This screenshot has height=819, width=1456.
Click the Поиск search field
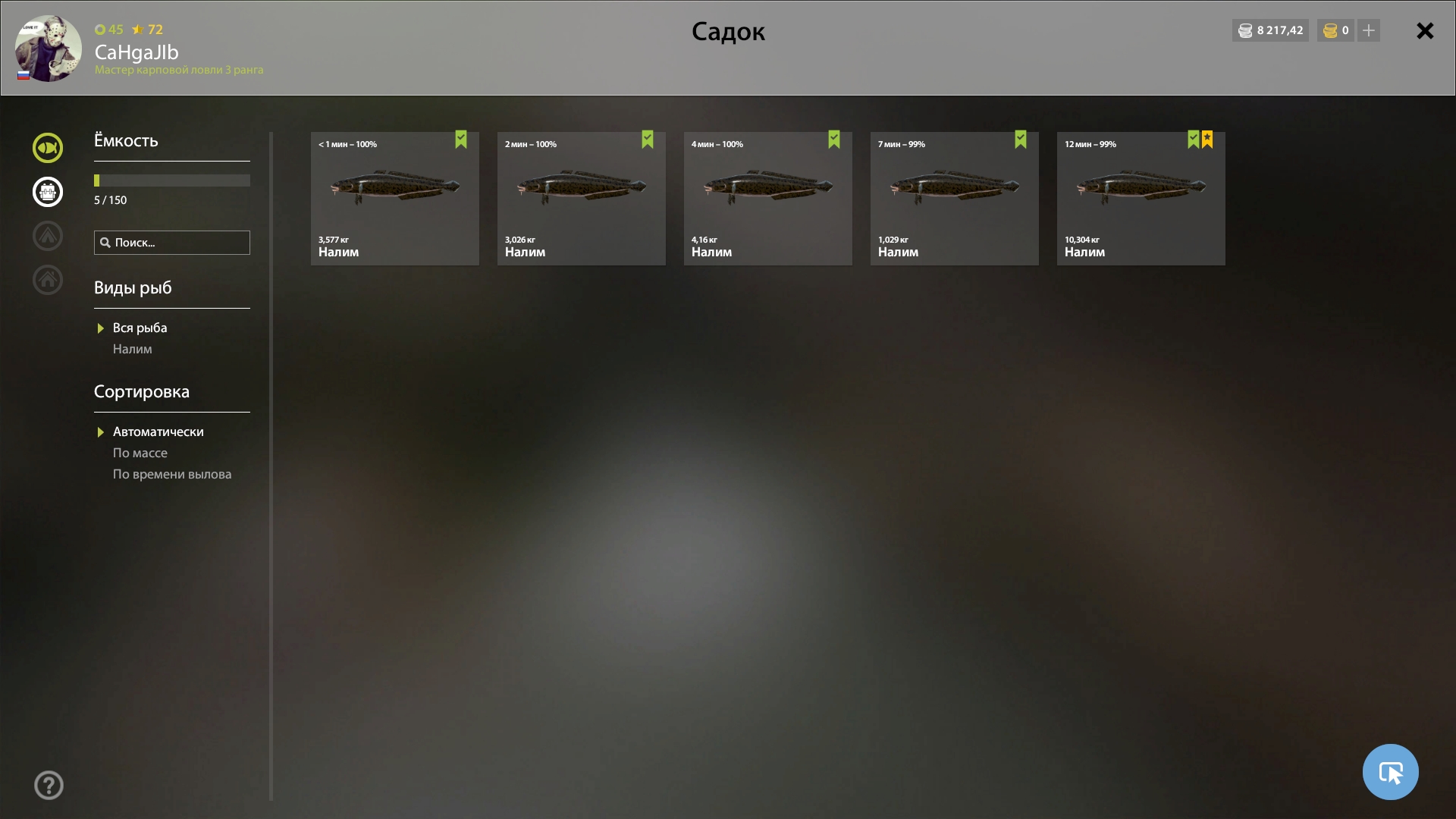172,243
